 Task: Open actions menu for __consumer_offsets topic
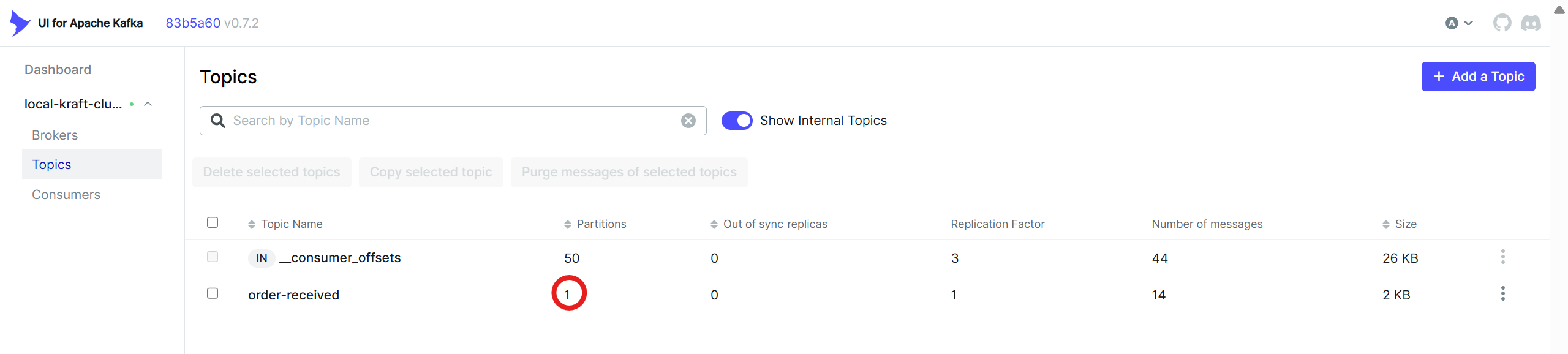point(1502,257)
